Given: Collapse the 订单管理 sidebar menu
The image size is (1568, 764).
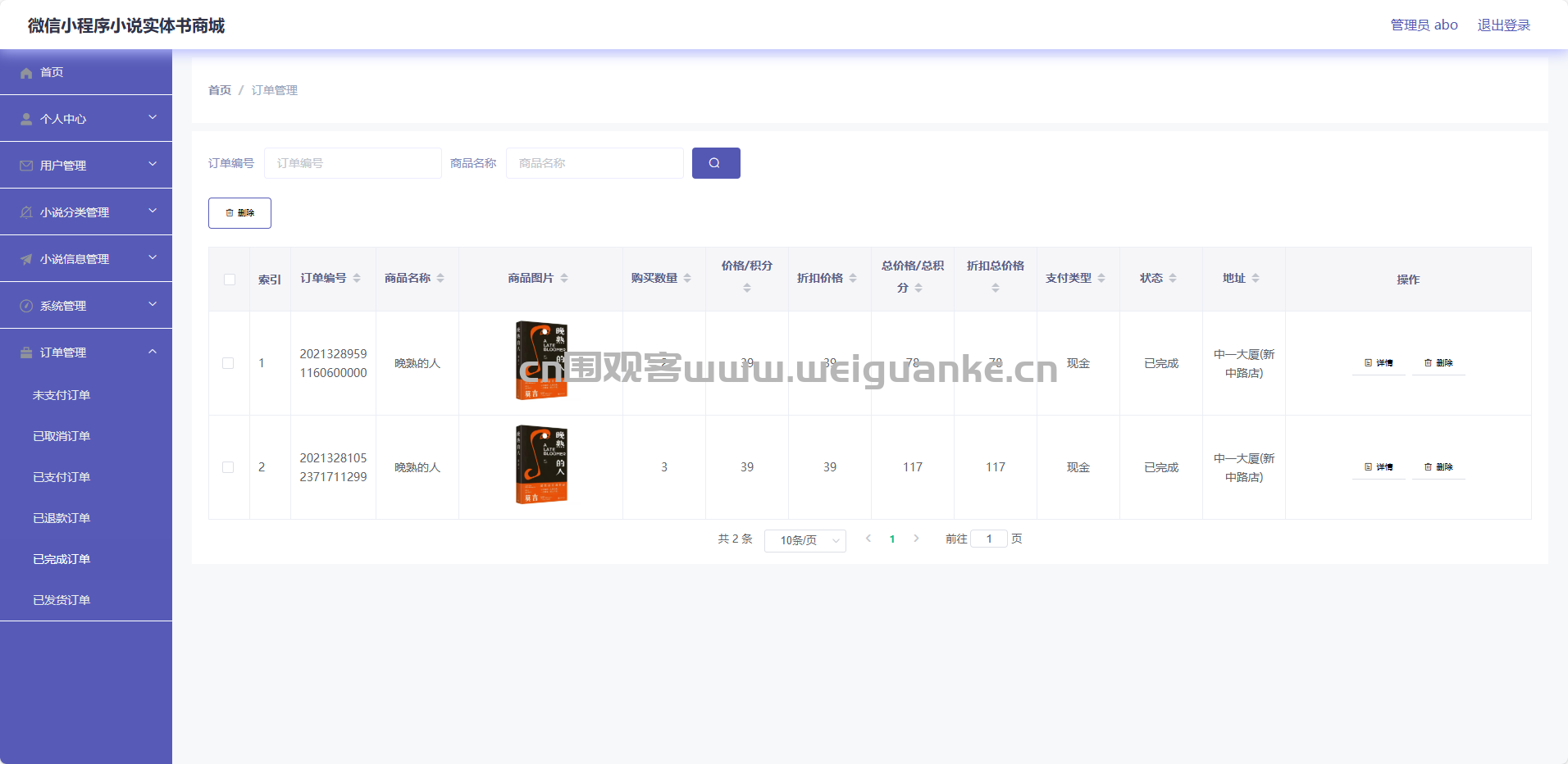Looking at the screenshot, I should coord(86,352).
